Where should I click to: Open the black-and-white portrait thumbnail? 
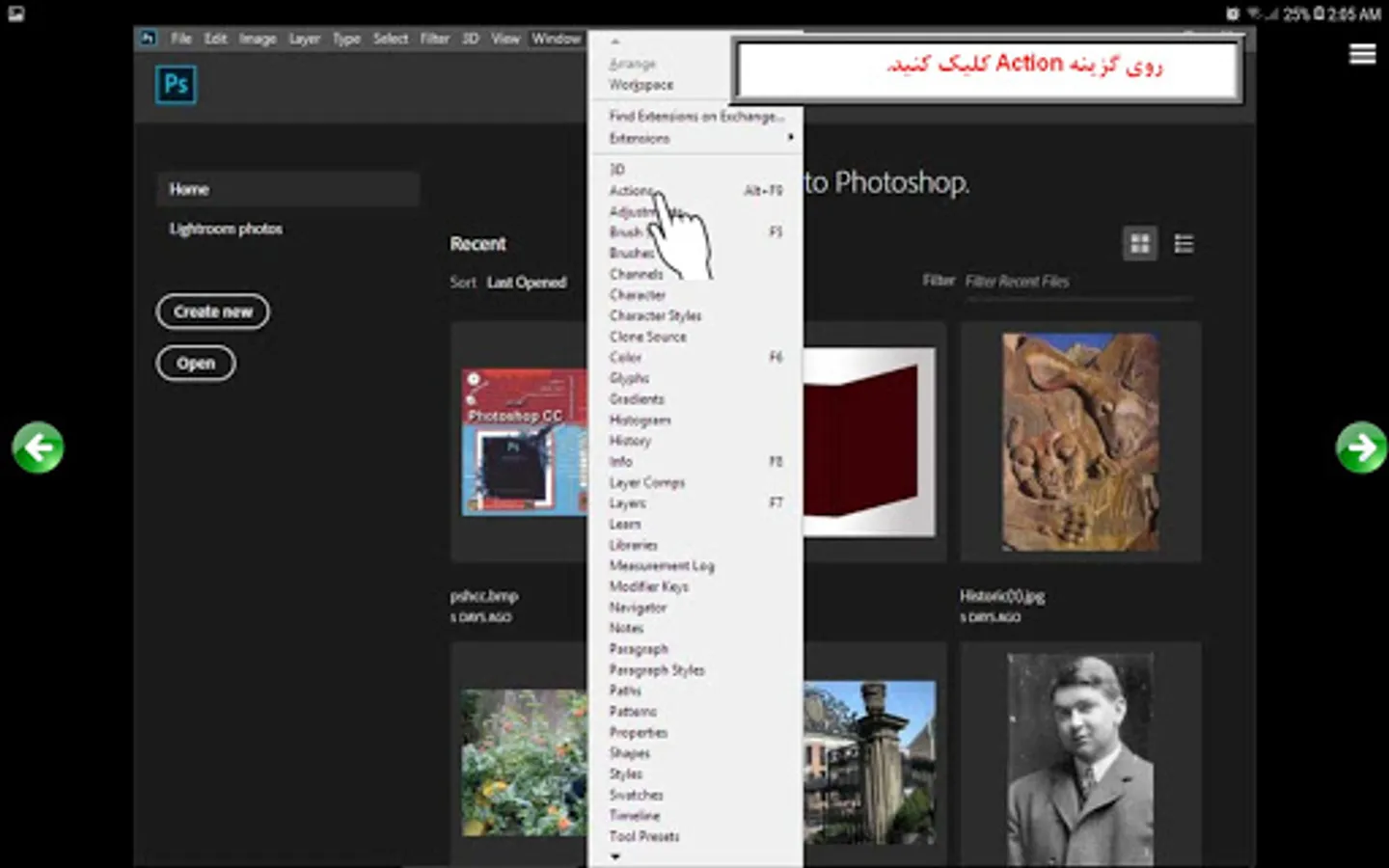(1081, 758)
